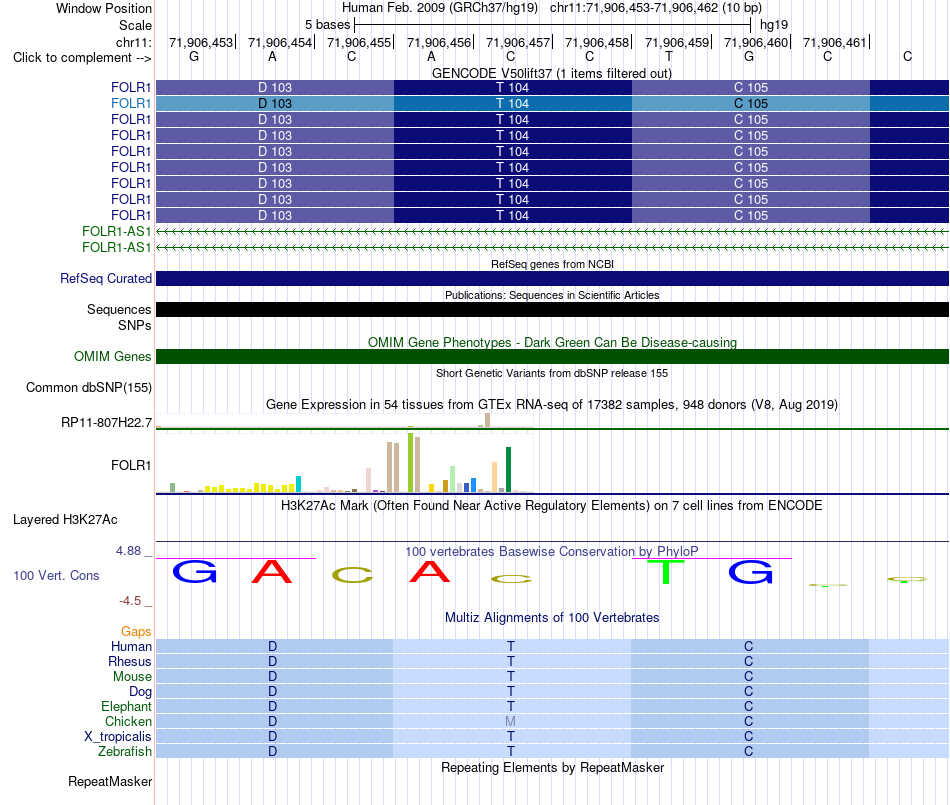Open Layered H3K27Ac track label

coord(65,520)
